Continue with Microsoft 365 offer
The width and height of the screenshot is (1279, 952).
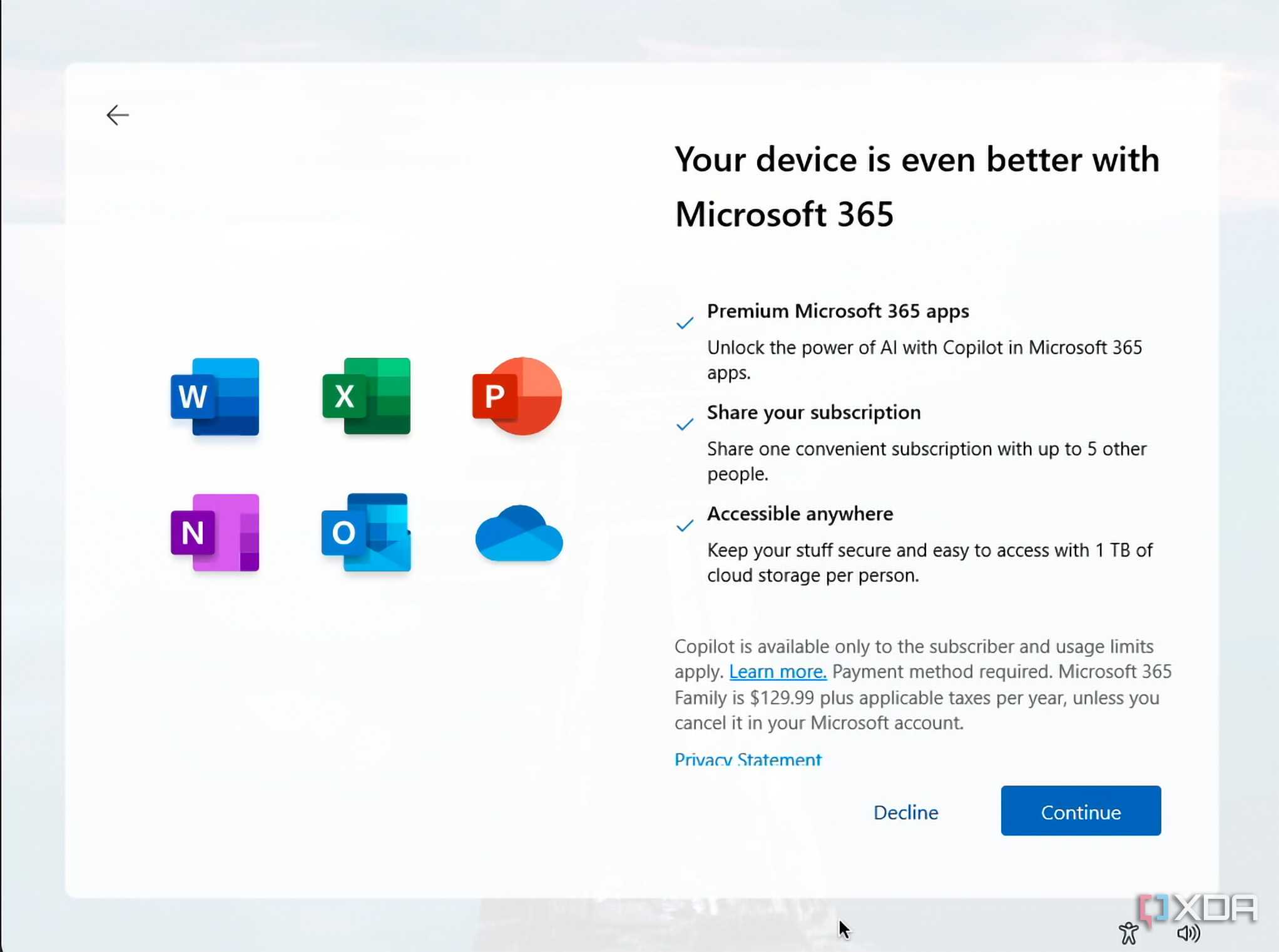tap(1081, 811)
